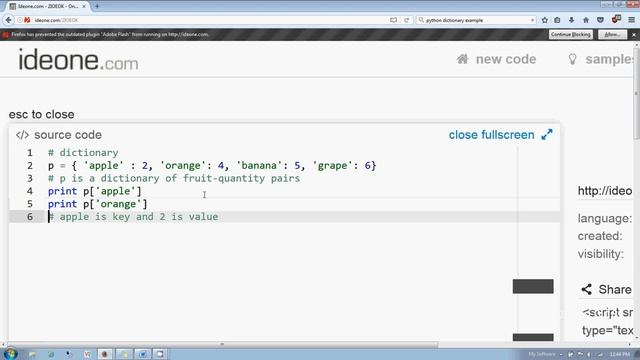Click the reload page icon

coord(407,20)
